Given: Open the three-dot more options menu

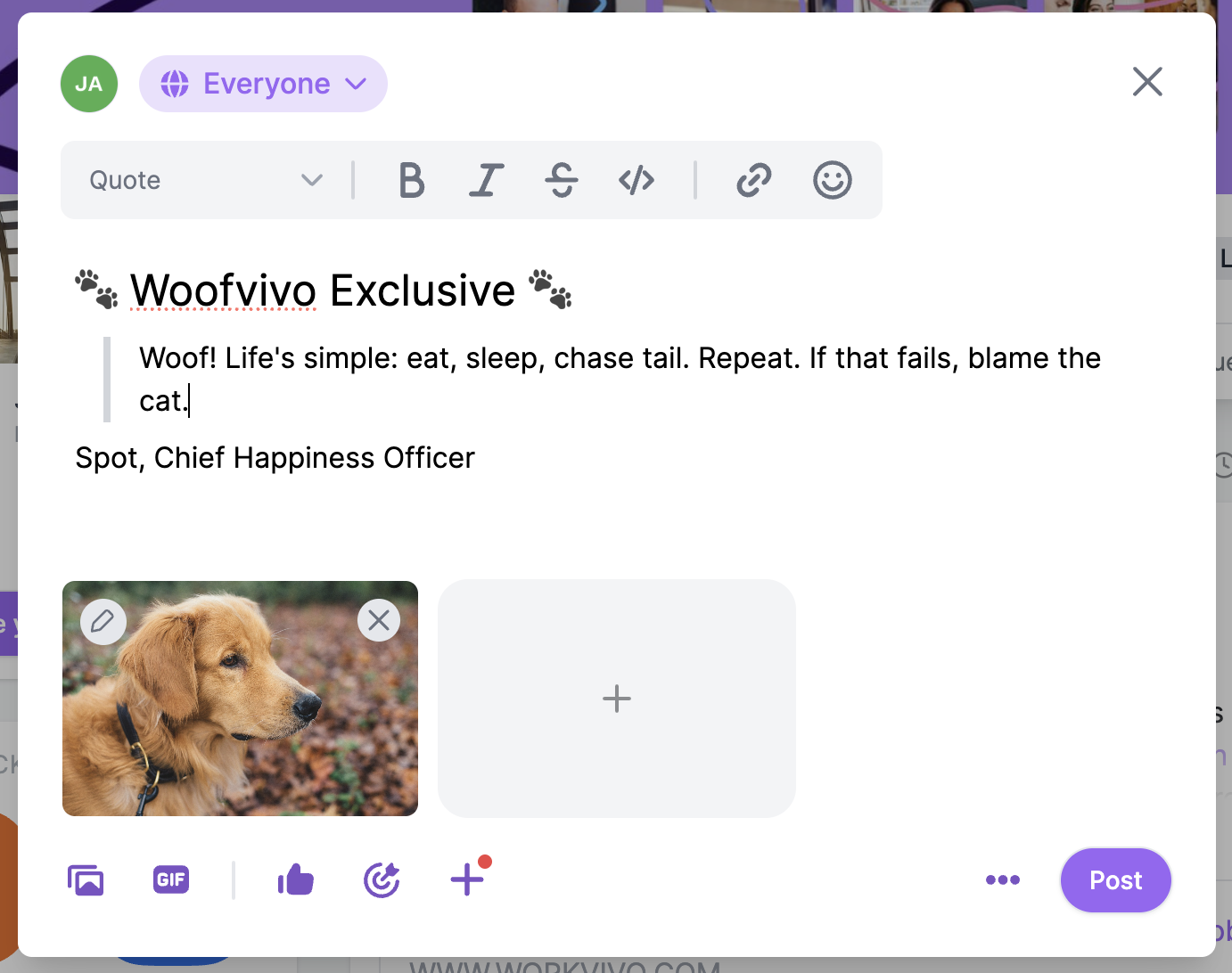Looking at the screenshot, I should coord(1003,880).
